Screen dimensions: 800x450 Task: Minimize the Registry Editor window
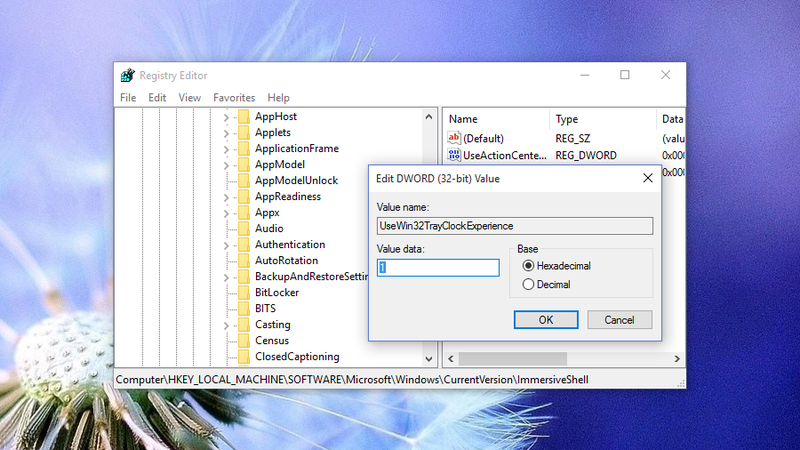point(585,75)
